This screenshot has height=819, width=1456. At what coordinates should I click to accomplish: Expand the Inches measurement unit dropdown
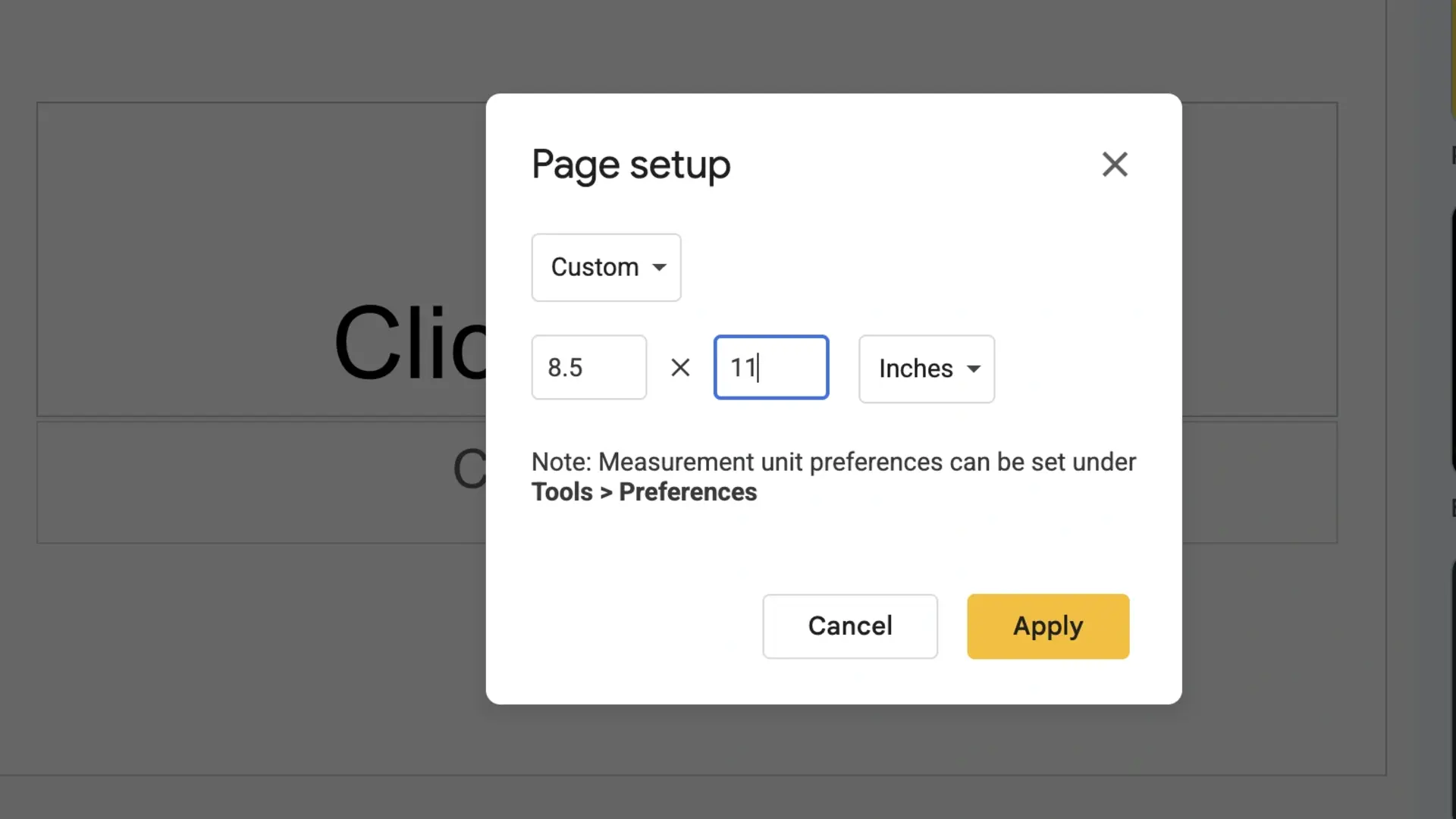tap(926, 369)
